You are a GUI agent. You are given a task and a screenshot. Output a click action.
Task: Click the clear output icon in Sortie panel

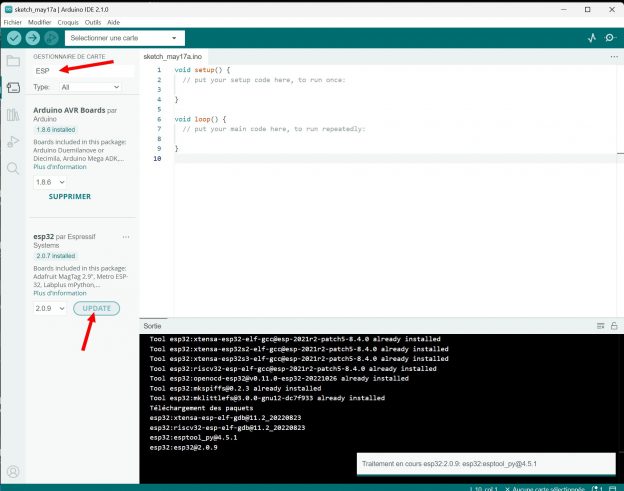pyautogui.click(x=601, y=326)
